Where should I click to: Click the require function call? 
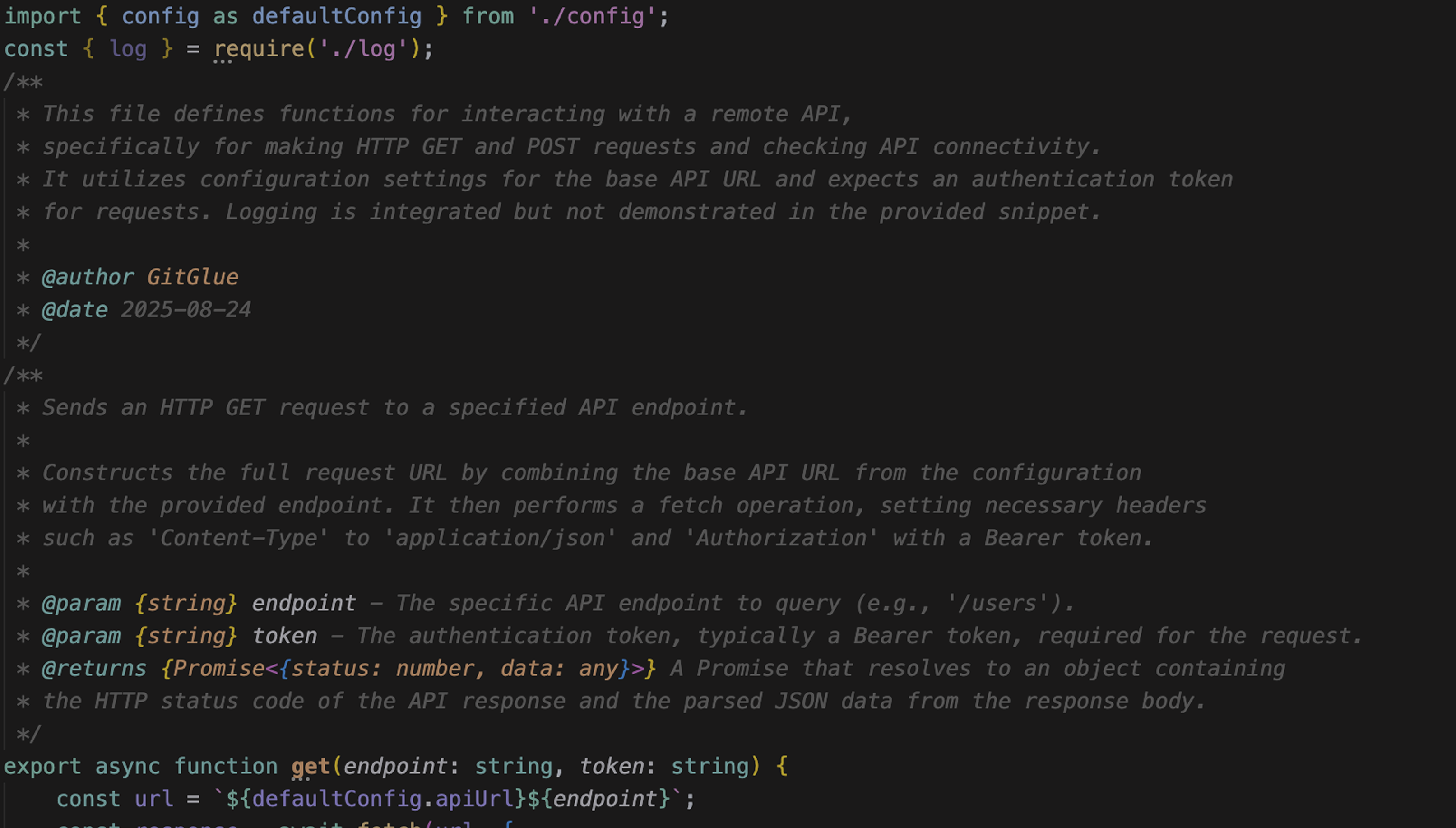pyautogui.click(x=259, y=49)
